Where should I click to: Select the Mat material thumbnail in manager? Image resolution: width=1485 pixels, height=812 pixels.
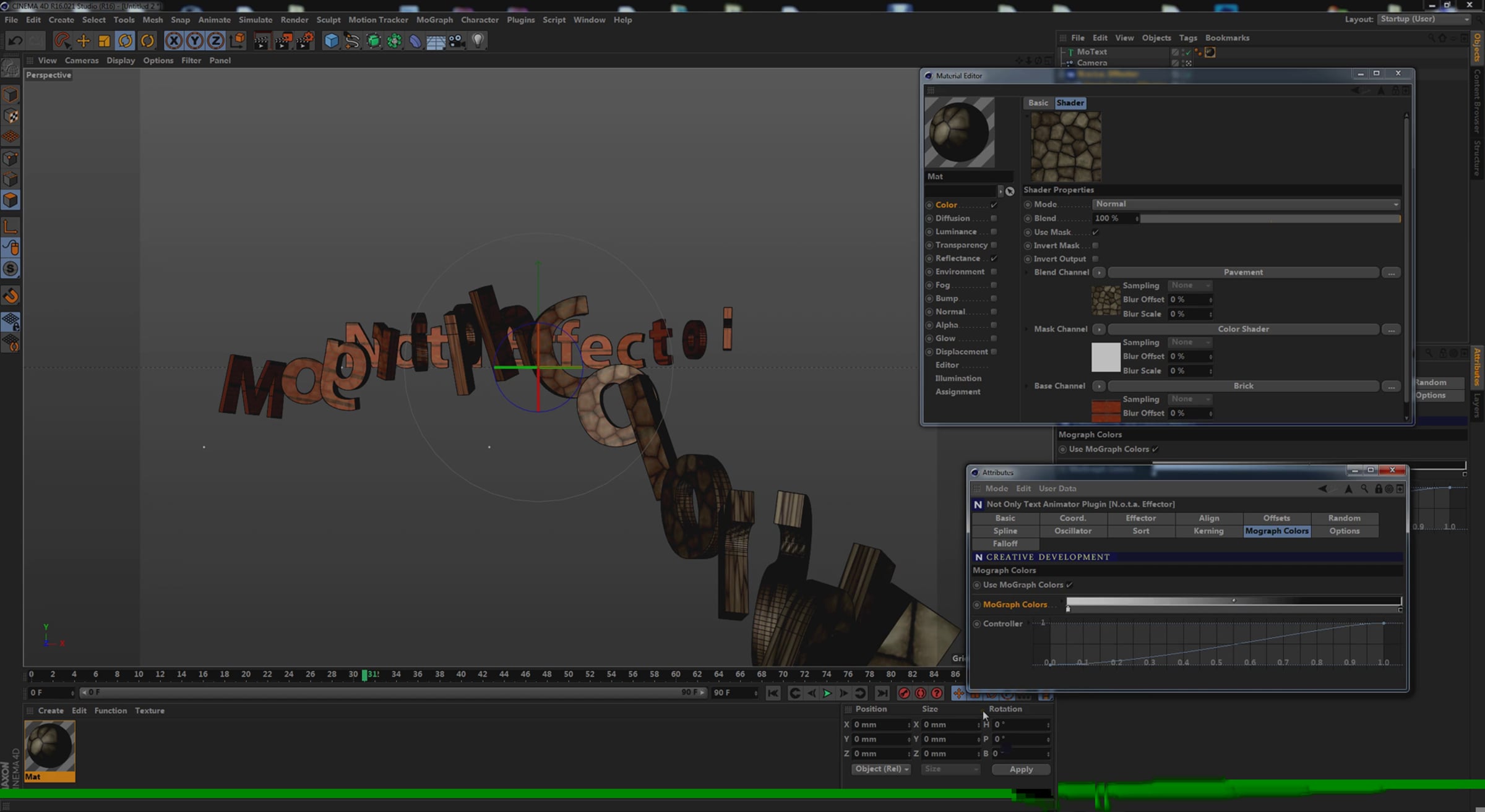(x=49, y=751)
